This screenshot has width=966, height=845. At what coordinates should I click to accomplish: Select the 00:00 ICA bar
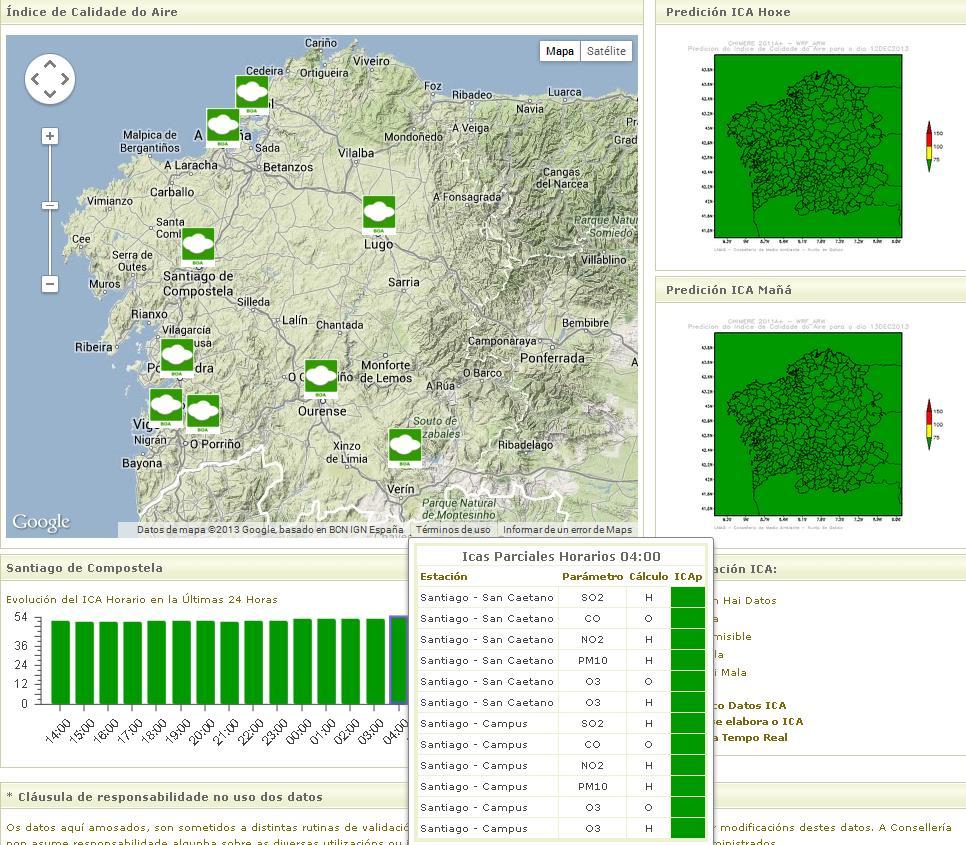302,661
